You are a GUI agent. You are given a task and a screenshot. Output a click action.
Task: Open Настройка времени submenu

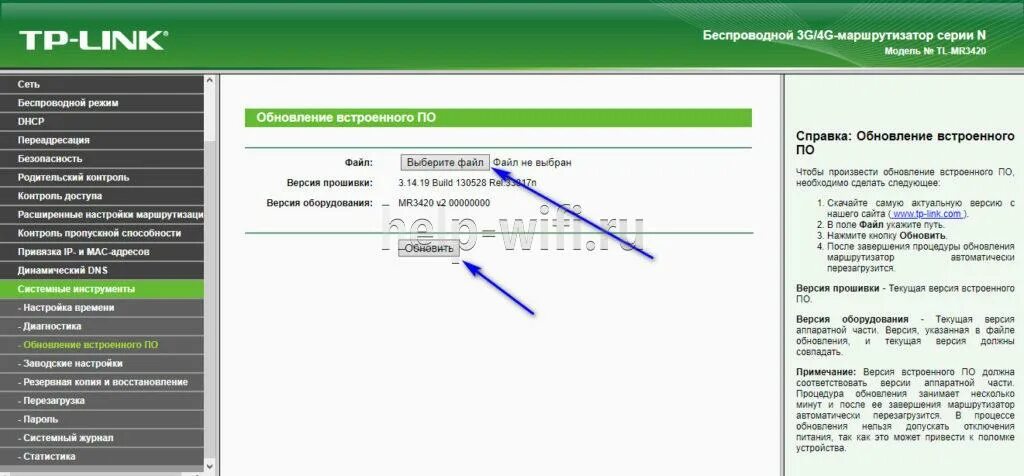102,308
